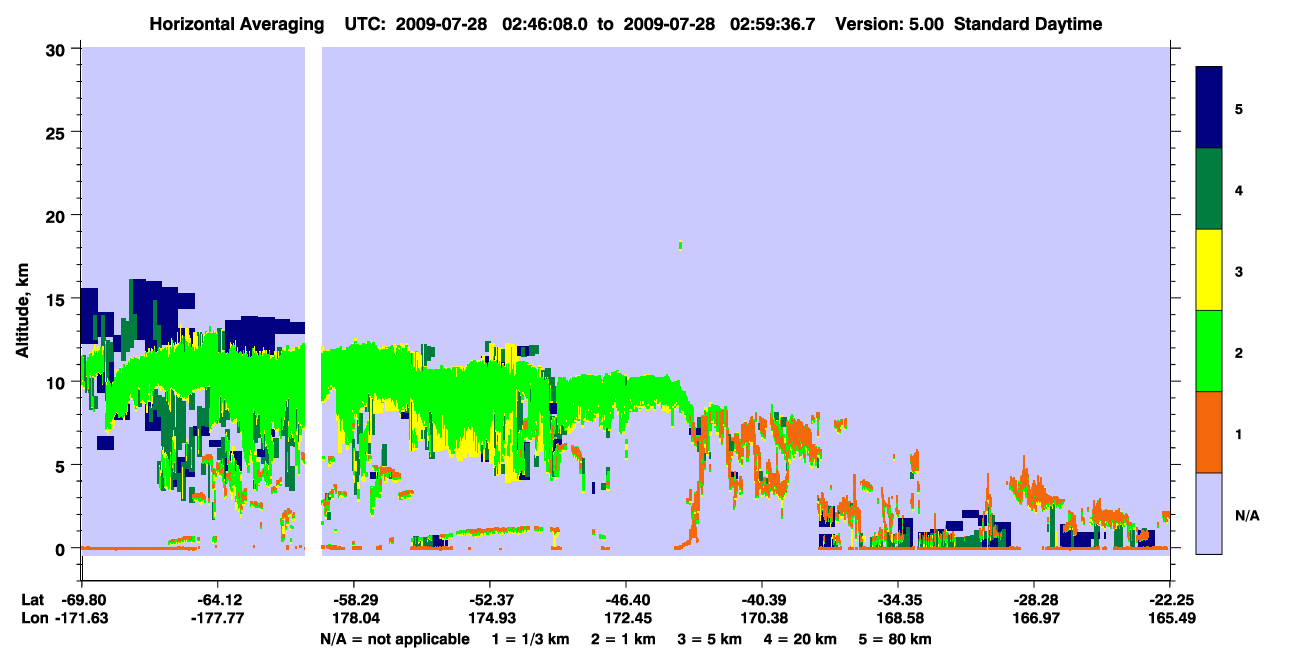
Task: Click the start time '02:46:08.0' in title
Action: 544,24
